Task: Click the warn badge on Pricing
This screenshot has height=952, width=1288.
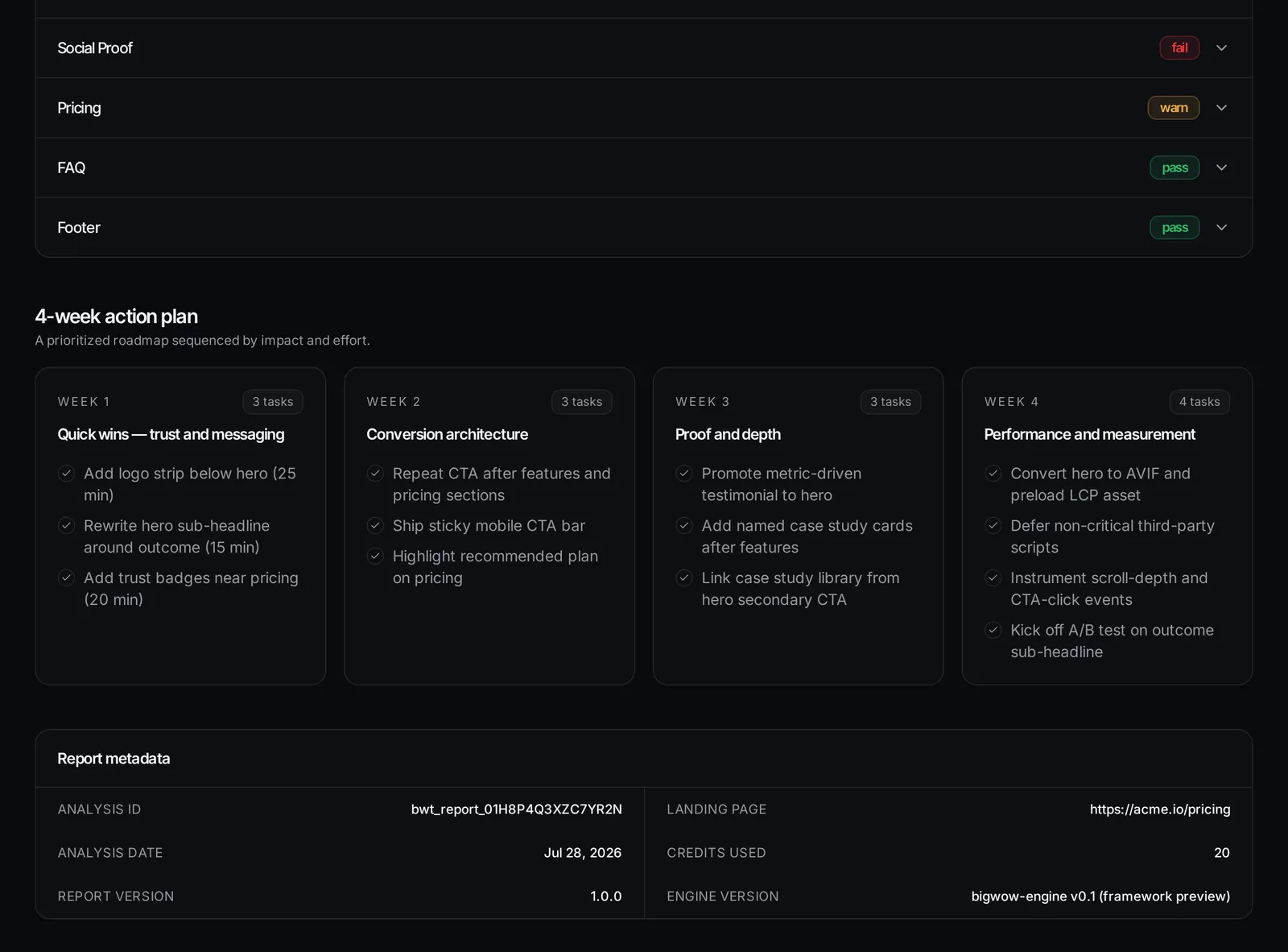Action: click(1173, 108)
